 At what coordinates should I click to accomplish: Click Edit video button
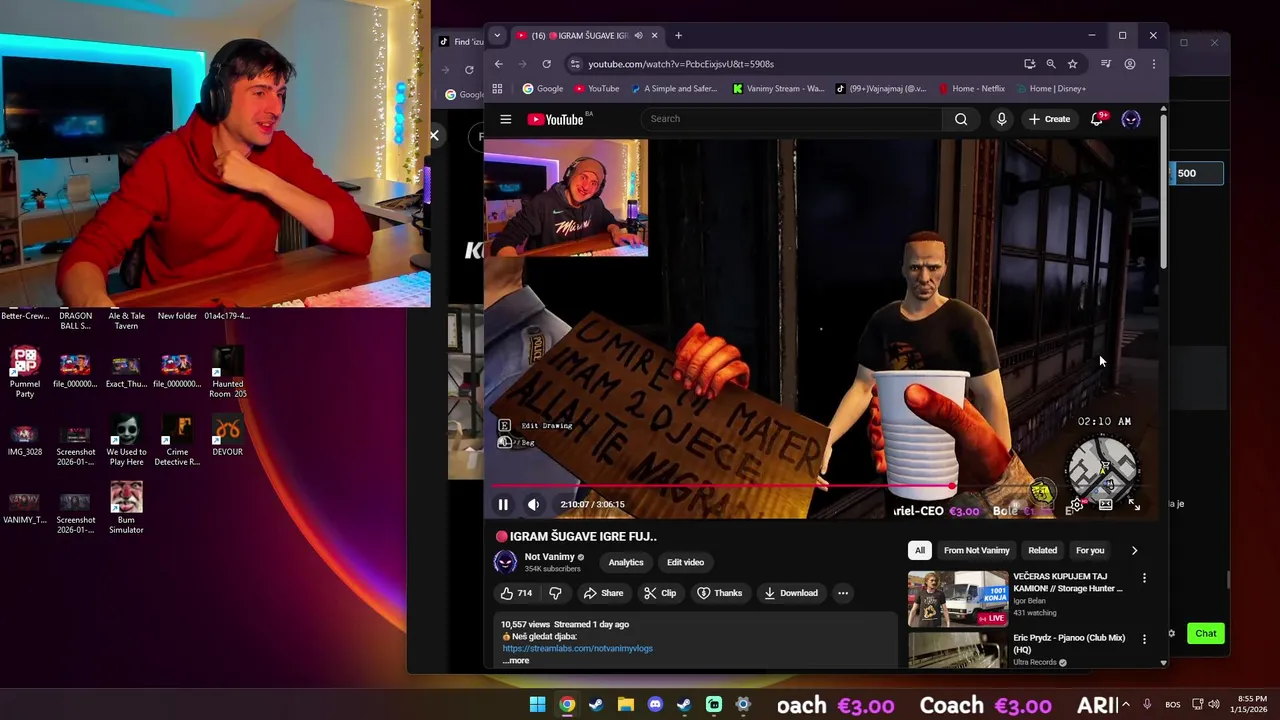[x=685, y=562]
